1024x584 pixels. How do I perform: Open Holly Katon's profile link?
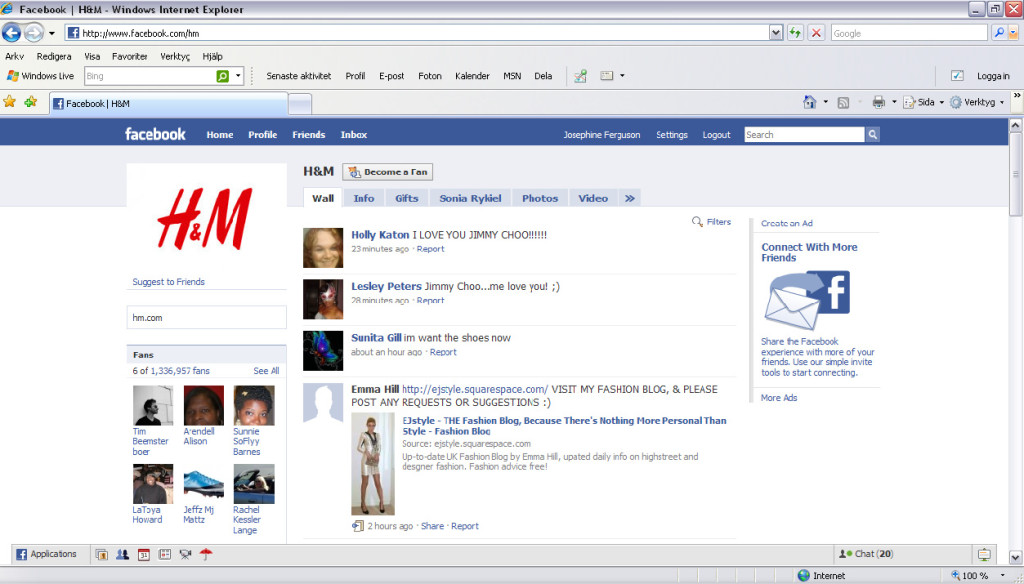click(380, 235)
